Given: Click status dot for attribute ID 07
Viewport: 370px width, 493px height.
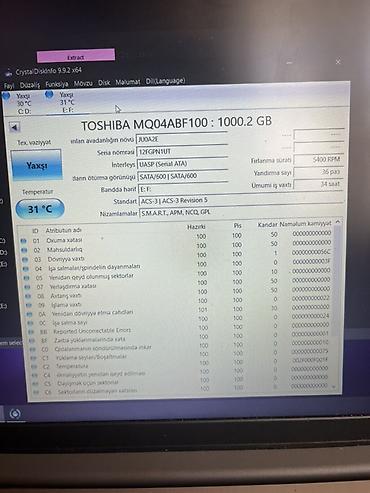Looking at the screenshot, I should pos(27,287).
